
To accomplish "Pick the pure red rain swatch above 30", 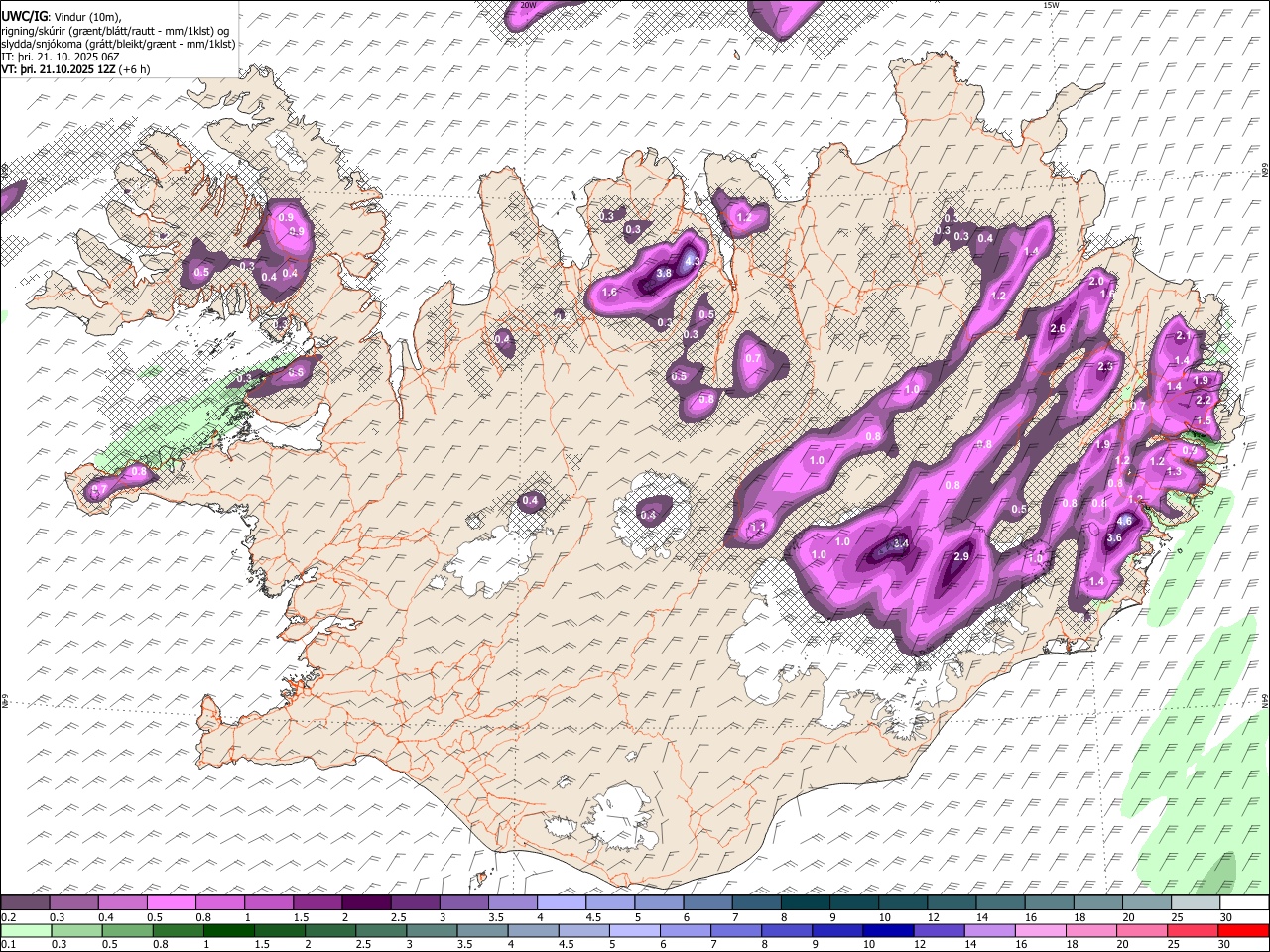I will 1241,930.
